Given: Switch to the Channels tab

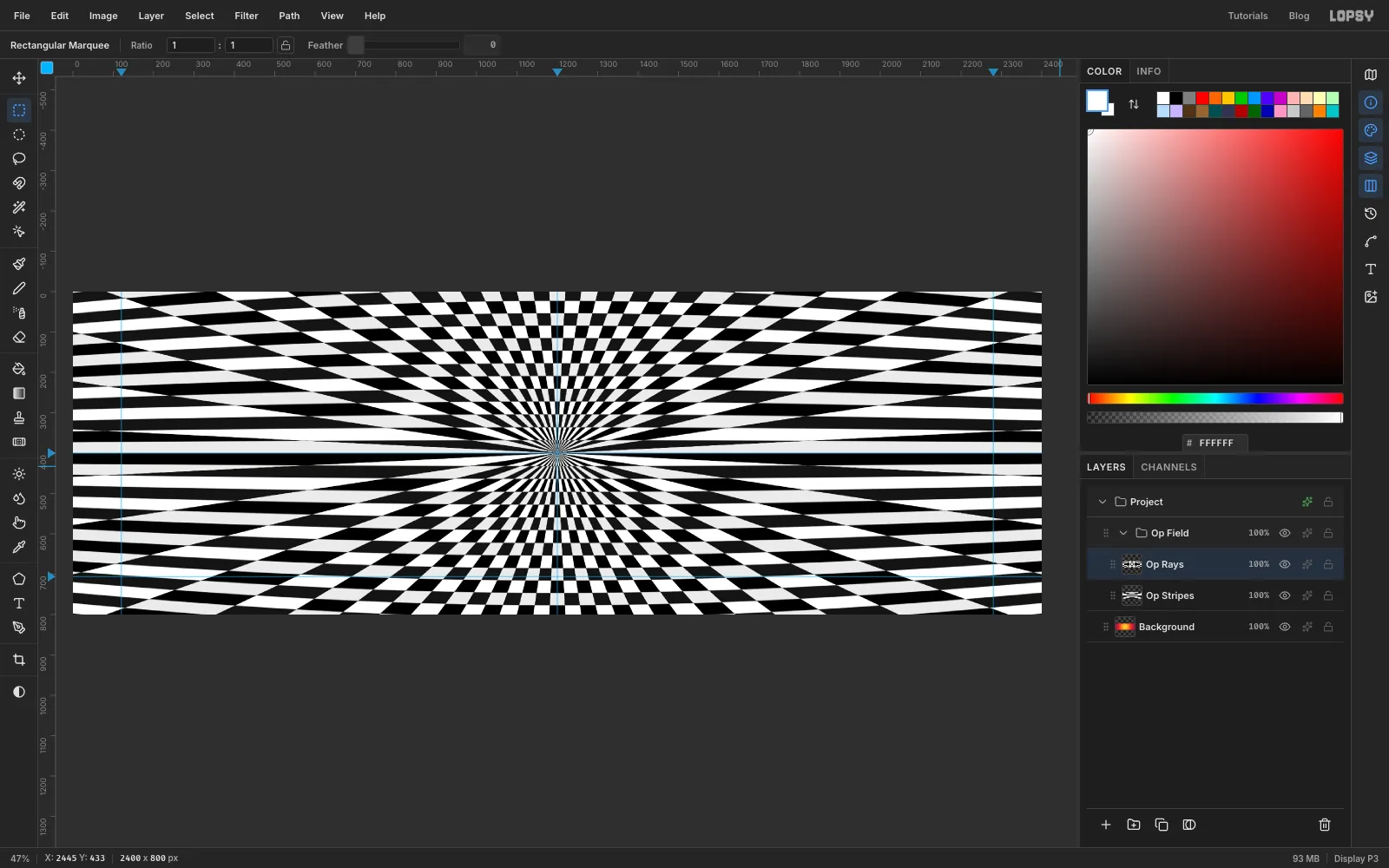Looking at the screenshot, I should coord(1168,467).
